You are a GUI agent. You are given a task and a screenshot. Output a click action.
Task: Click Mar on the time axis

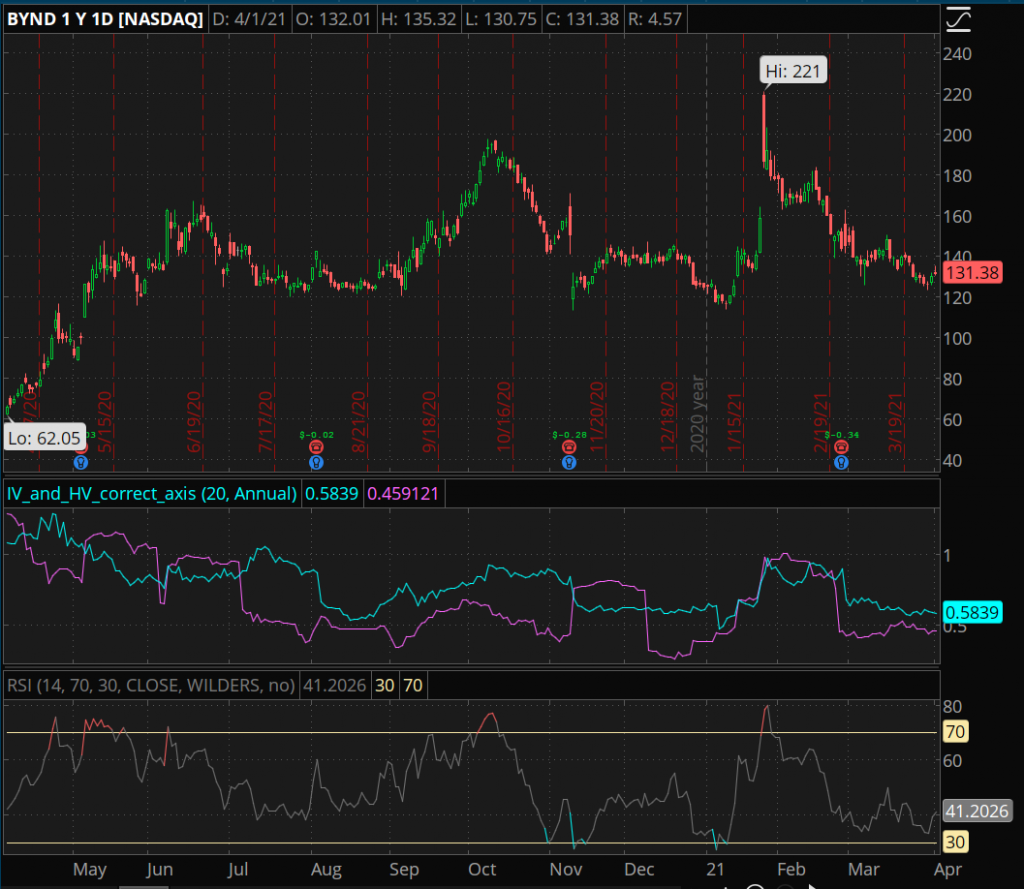pos(863,869)
